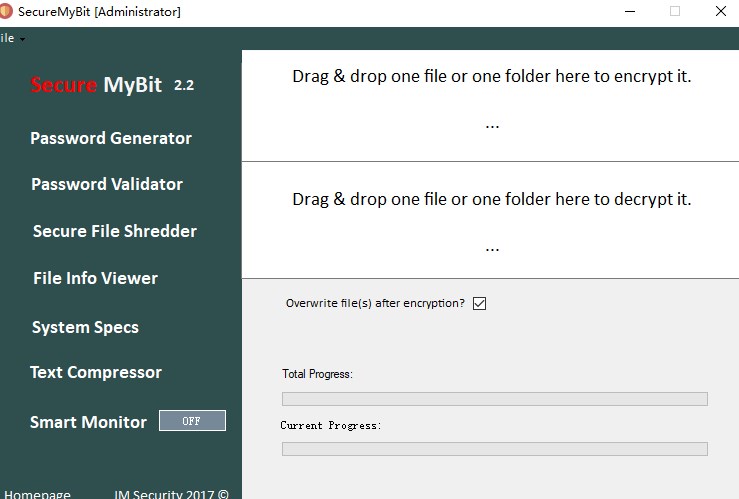This screenshot has width=739, height=499.
Task: Click the JM Security 2017 copyright text
Action: [171, 493]
